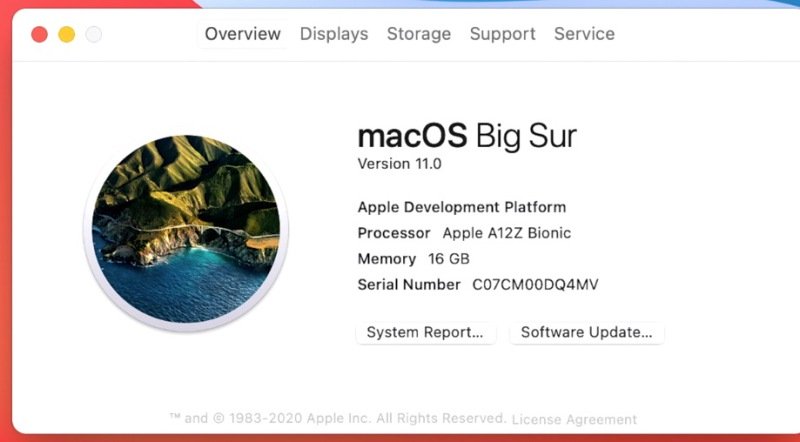Click the Version 11.0 text
800x442 pixels.
(x=399, y=163)
